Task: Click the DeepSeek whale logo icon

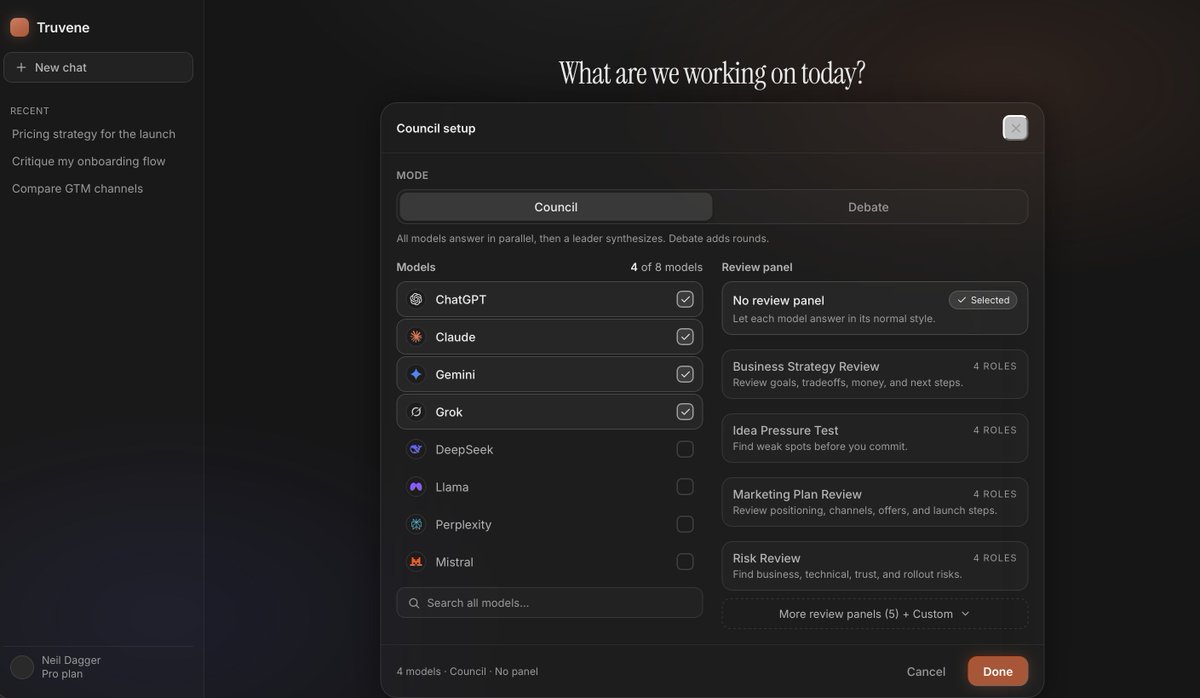Action: [x=416, y=449]
